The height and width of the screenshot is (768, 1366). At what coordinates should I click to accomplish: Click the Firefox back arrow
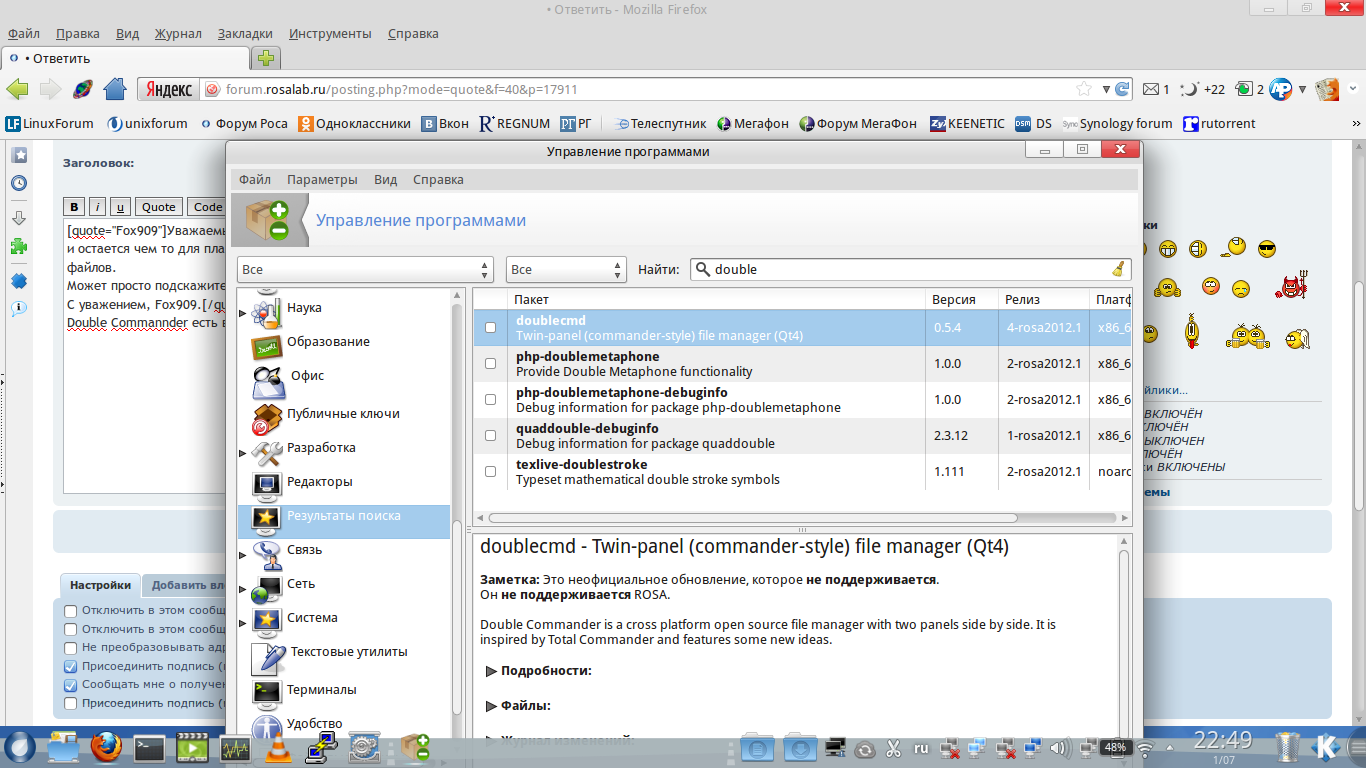[17, 89]
